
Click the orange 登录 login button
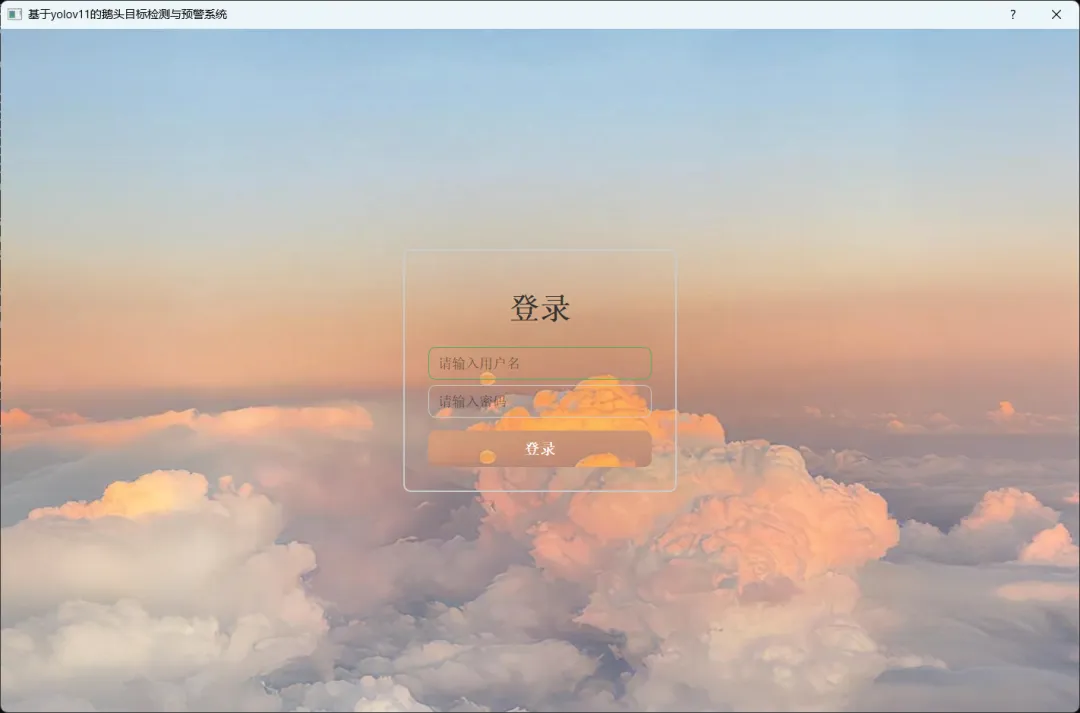pyautogui.click(x=539, y=448)
